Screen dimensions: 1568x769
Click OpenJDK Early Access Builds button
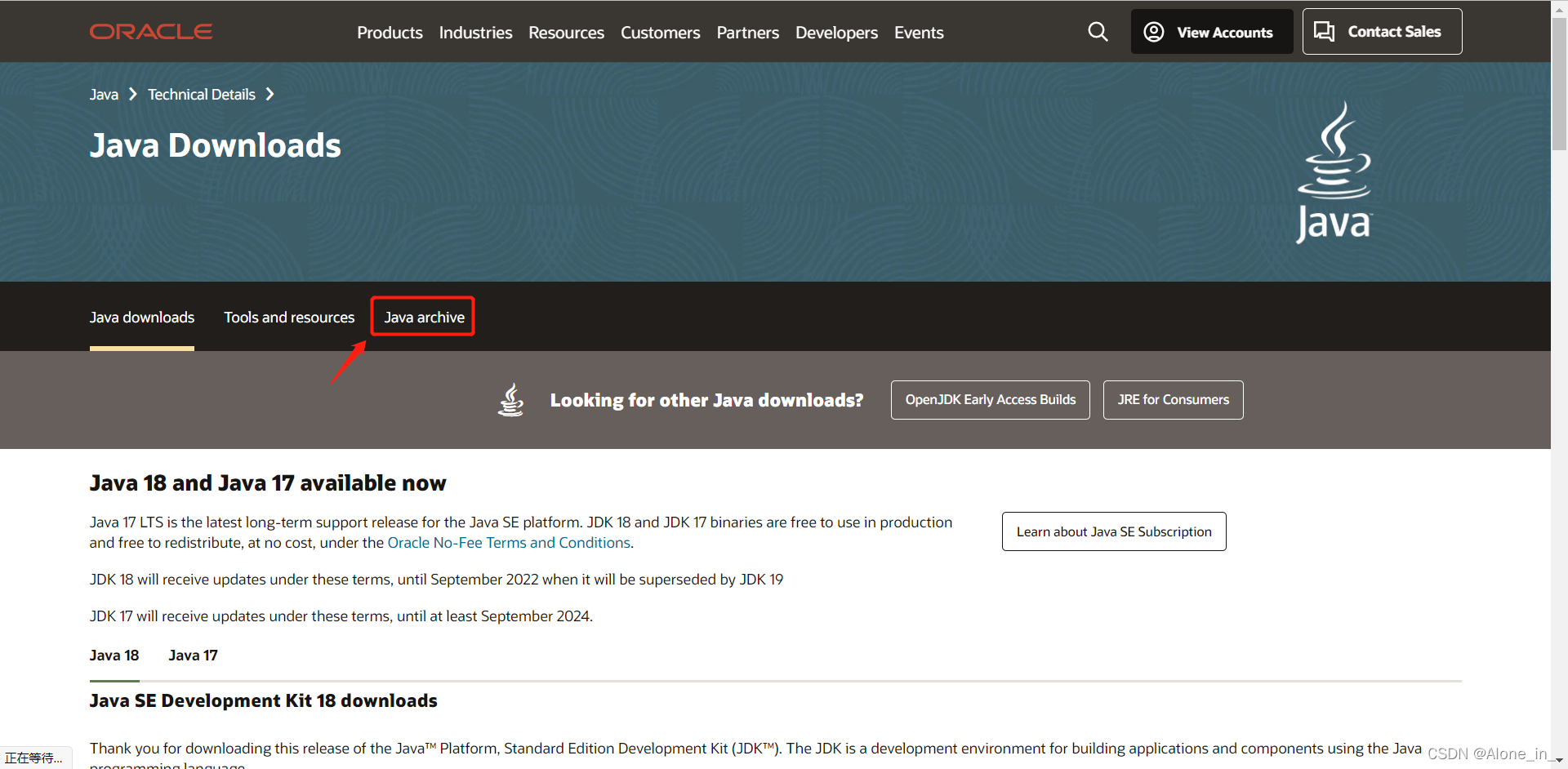[990, 400]
